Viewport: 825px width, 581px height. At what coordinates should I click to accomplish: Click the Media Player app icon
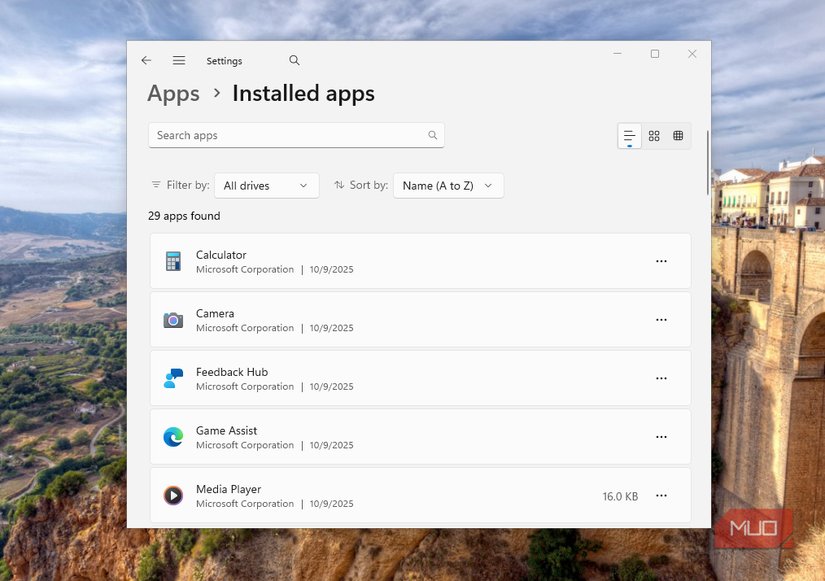(173, 496)
